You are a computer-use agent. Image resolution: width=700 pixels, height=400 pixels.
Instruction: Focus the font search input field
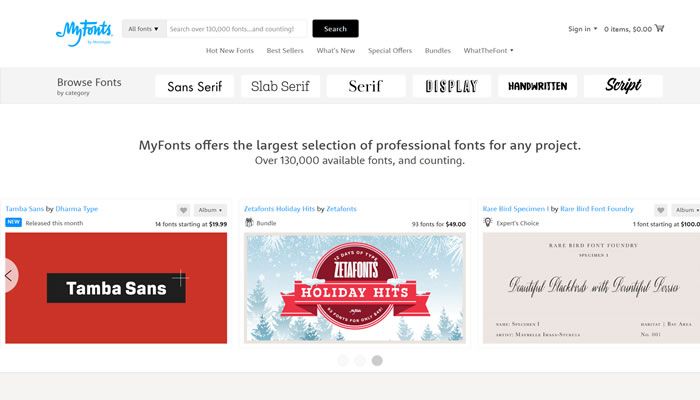[x=237, y=29]
